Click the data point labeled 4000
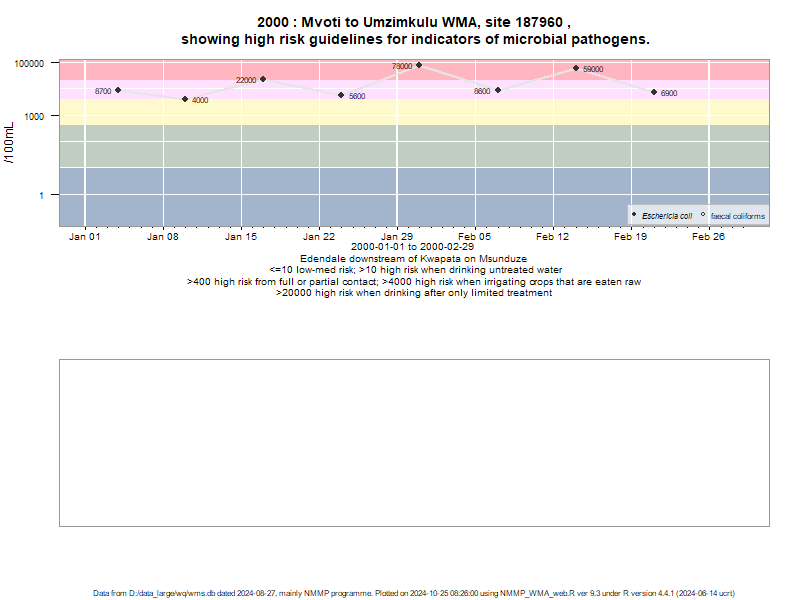Screen dimensions: 800x600 click(185, 99)
